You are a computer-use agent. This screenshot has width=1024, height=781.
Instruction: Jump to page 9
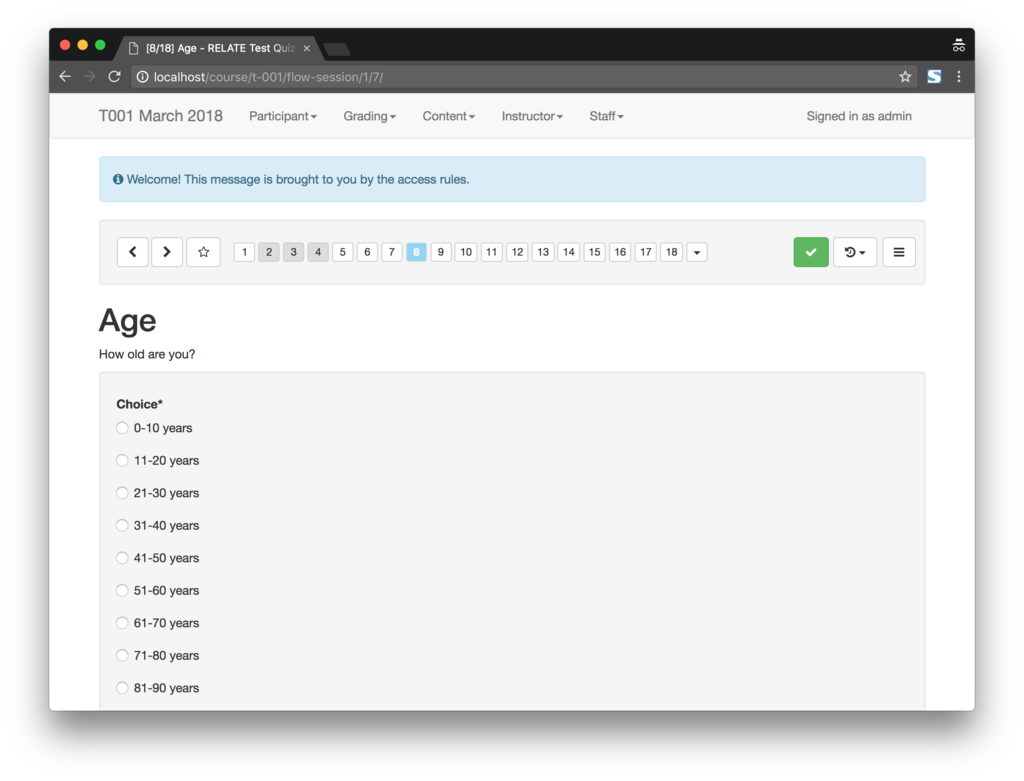pyautogui.click(x=441, y=252)
